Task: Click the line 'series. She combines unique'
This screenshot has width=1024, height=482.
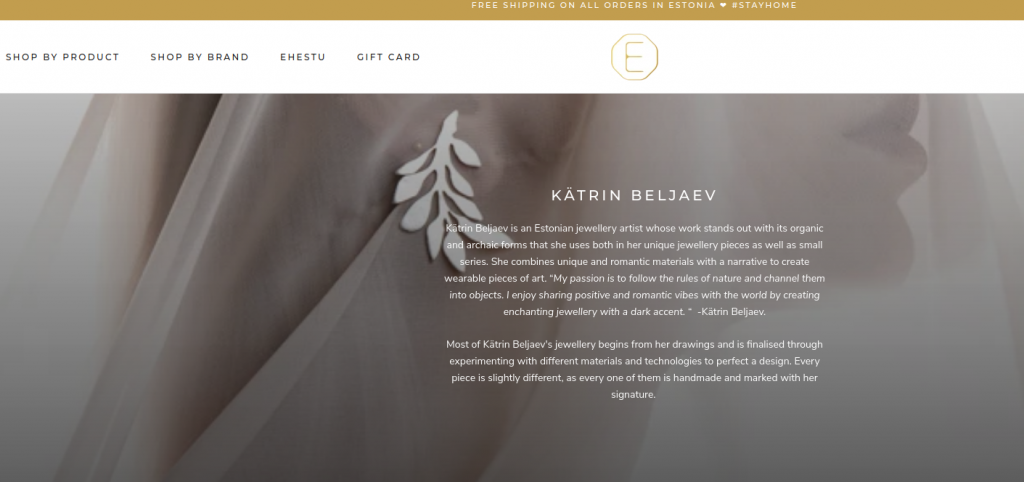Action: pyautogui.click(x=634, y=261)
